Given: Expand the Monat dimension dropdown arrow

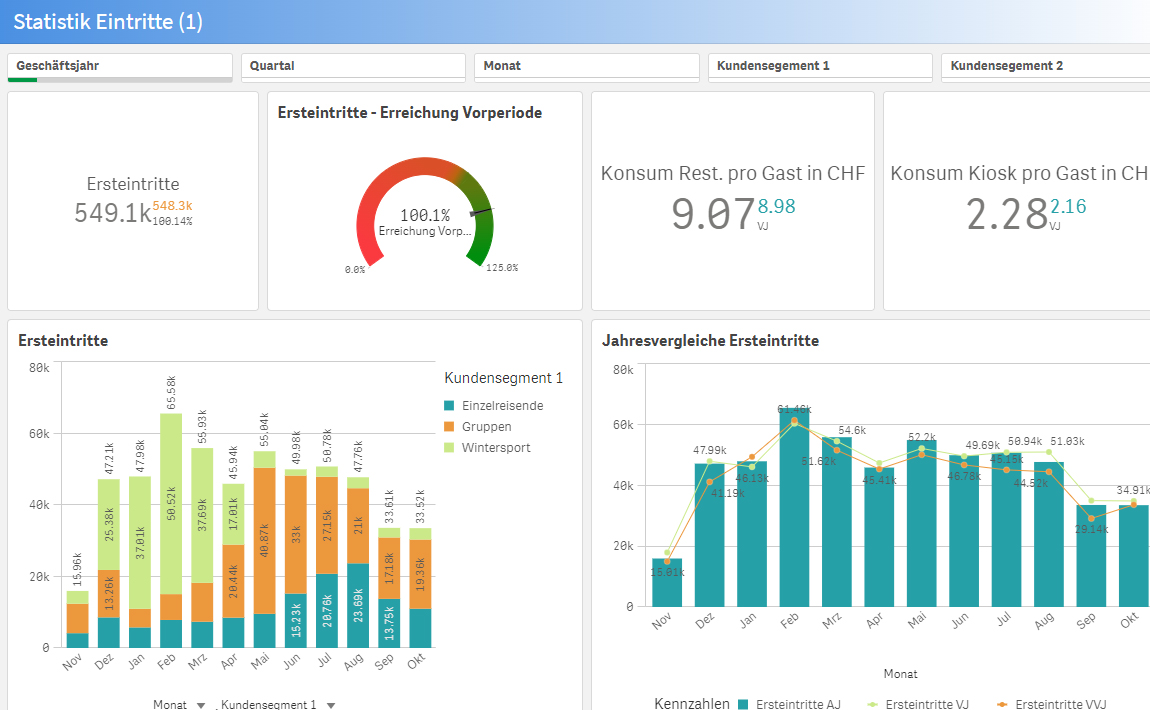Looking at the screenshot, I should coord(201,705).
